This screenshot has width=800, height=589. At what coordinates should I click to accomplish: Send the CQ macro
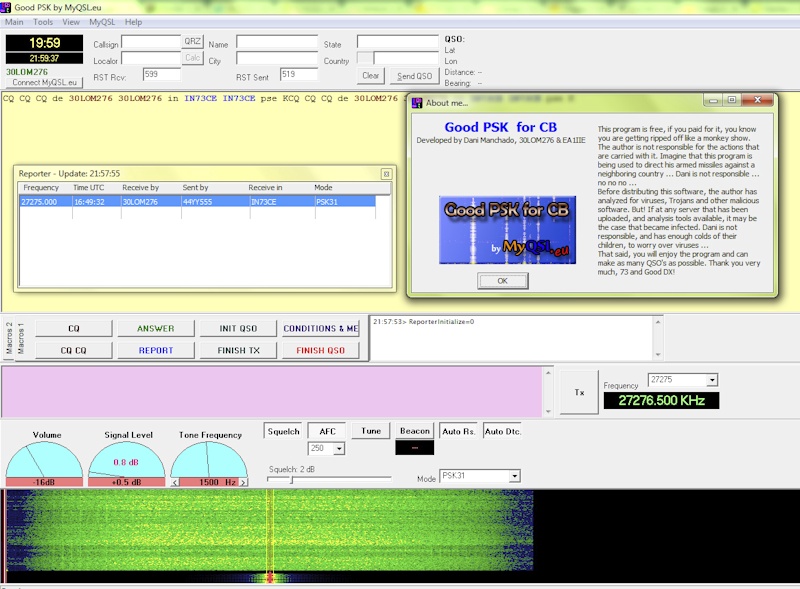click(x=73, y=328)
